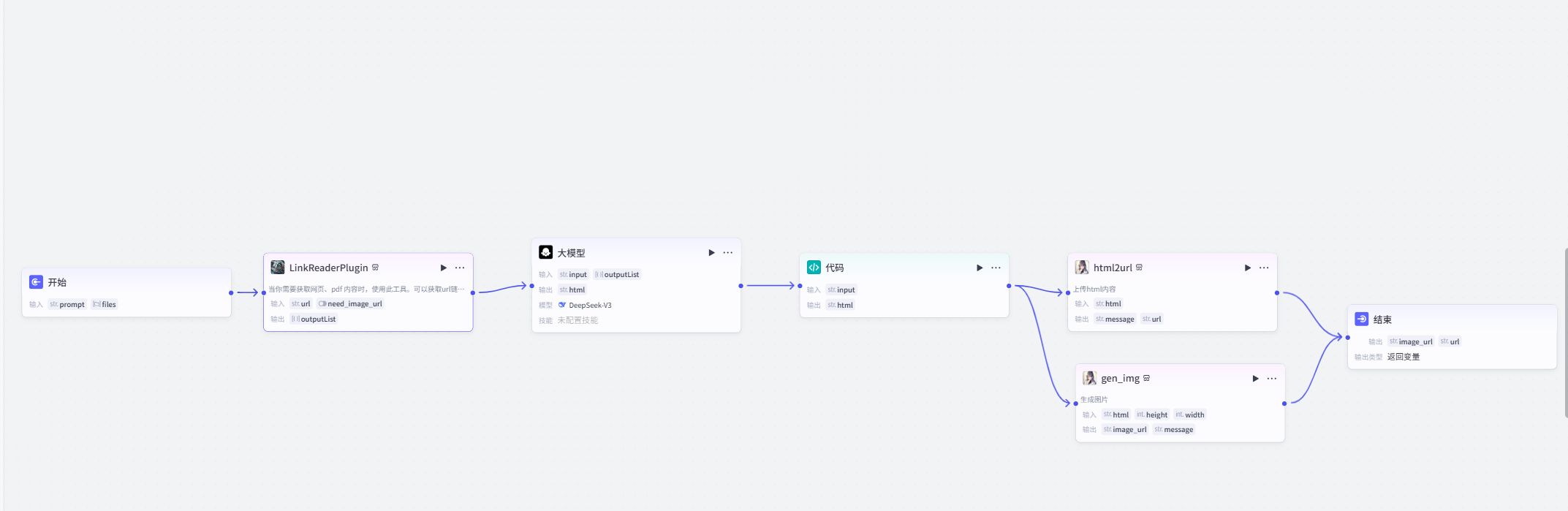Click the Start node icon (开始)
The width and height of the screenshot is (1568, 511).
36,282
